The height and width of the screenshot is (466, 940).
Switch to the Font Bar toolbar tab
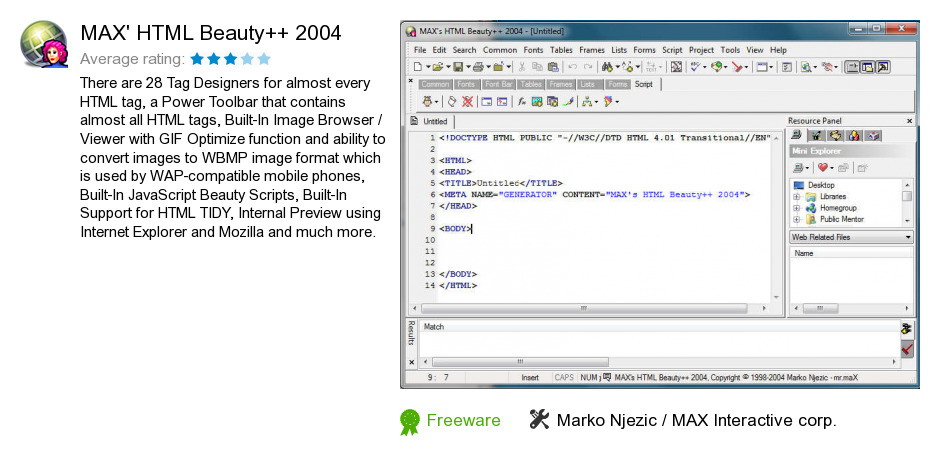[x=499, y=85]
